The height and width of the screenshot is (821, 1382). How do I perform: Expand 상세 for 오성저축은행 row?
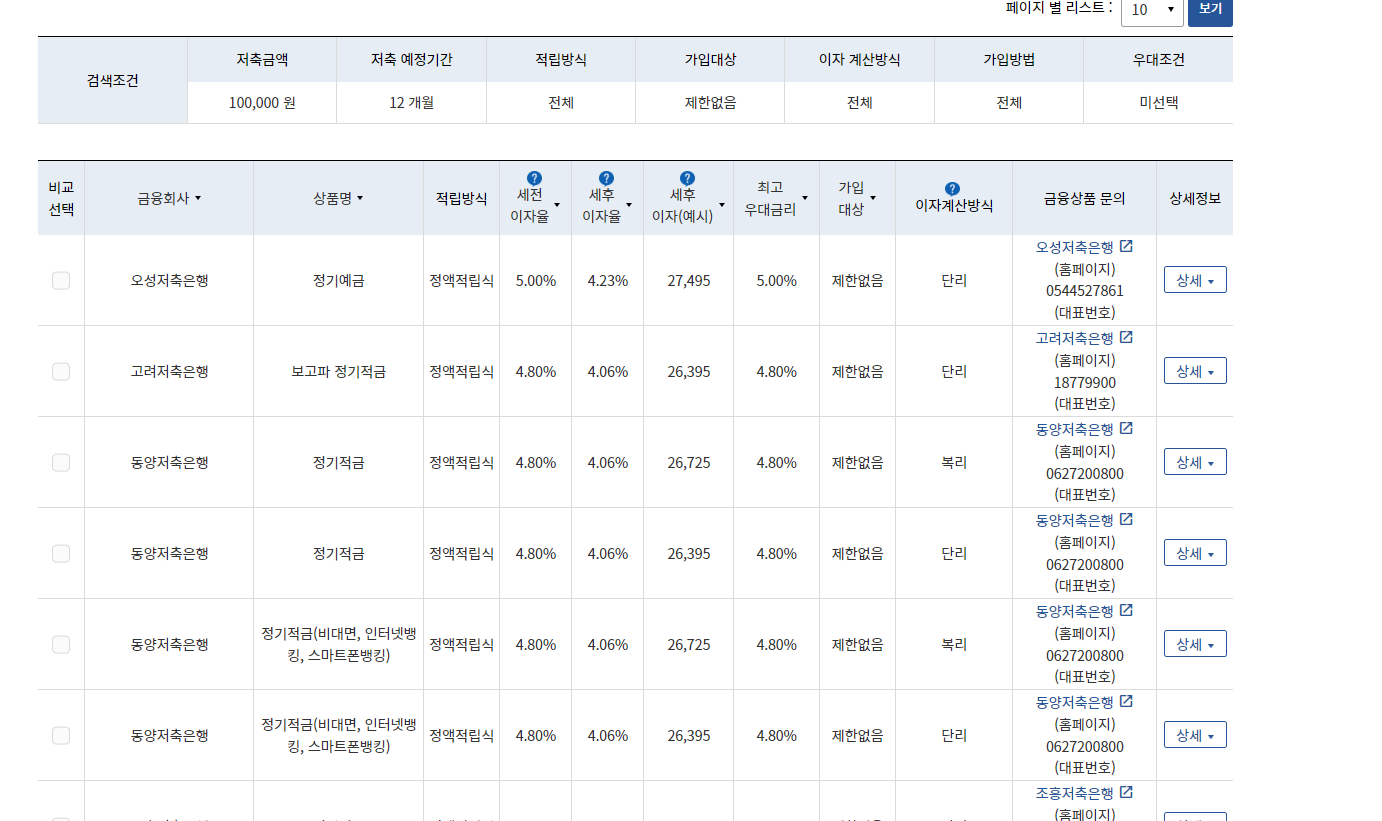[1195, 280]
